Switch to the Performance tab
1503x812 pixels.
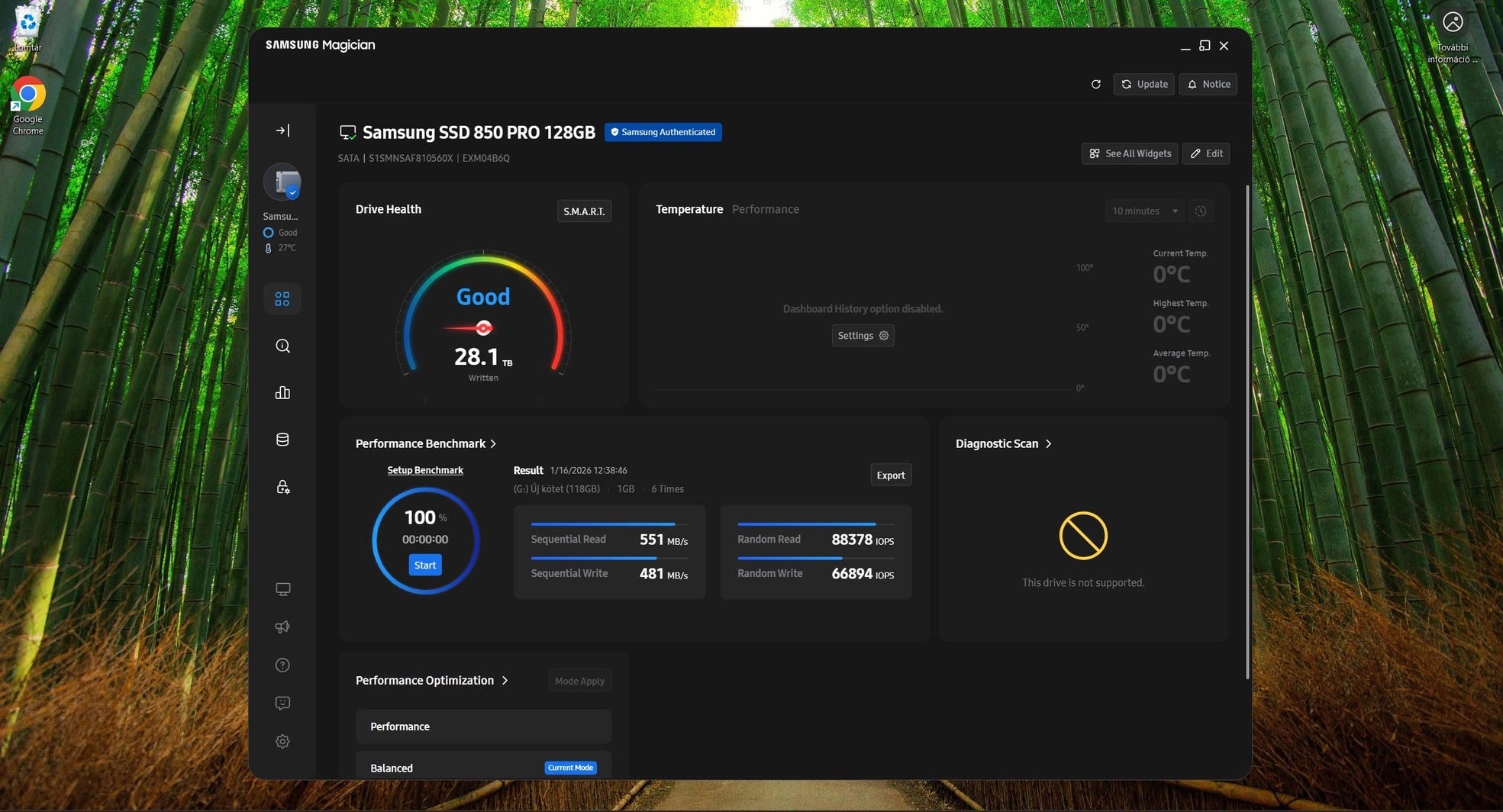click(766, 209)
